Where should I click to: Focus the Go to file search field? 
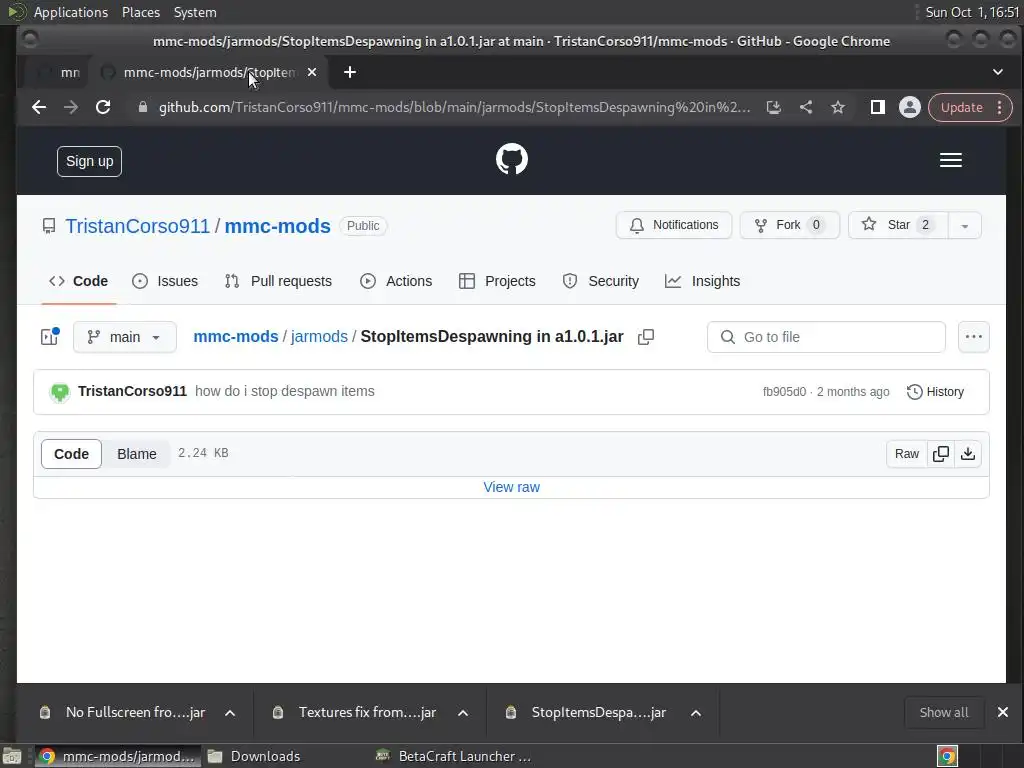[x=826, y=337]
